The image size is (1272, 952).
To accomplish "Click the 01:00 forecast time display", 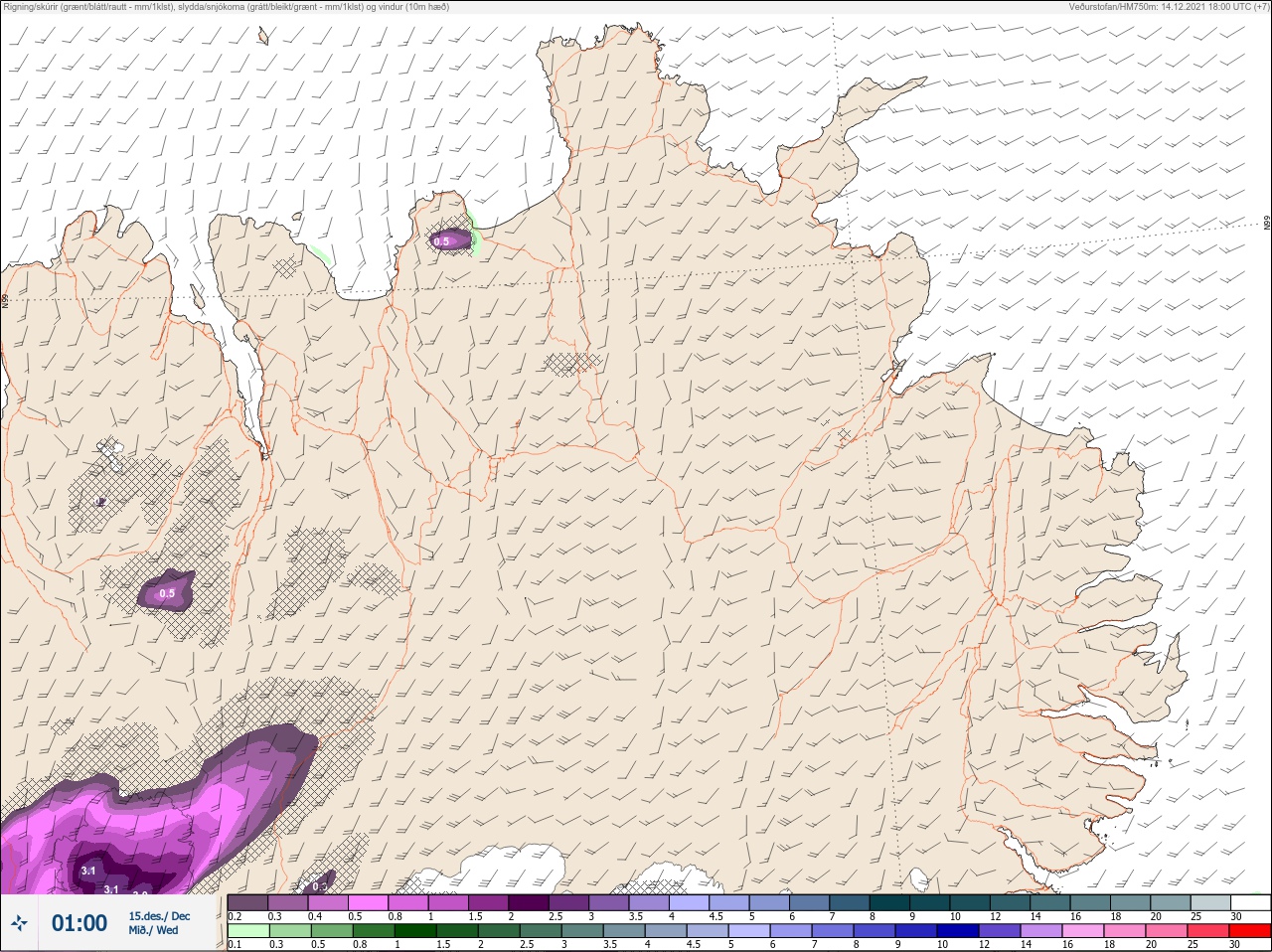I will (x=79, y=923).
